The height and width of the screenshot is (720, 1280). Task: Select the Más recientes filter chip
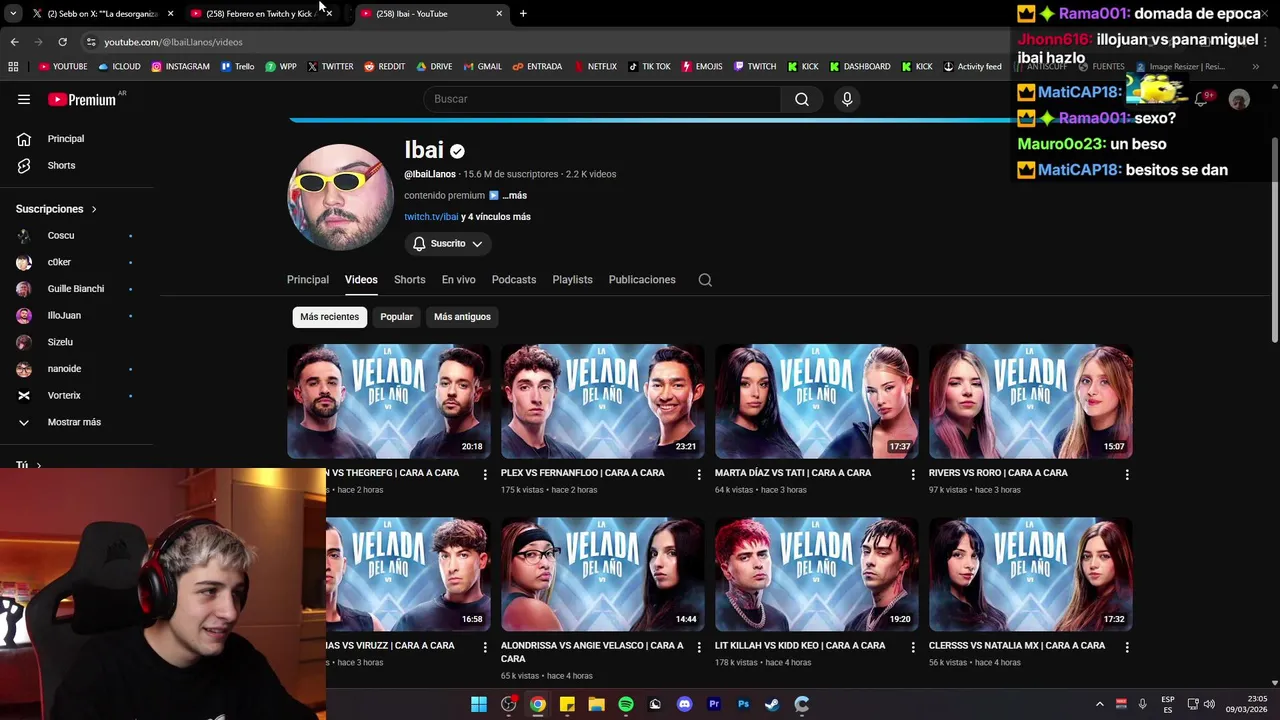click(x=329, y=317)
